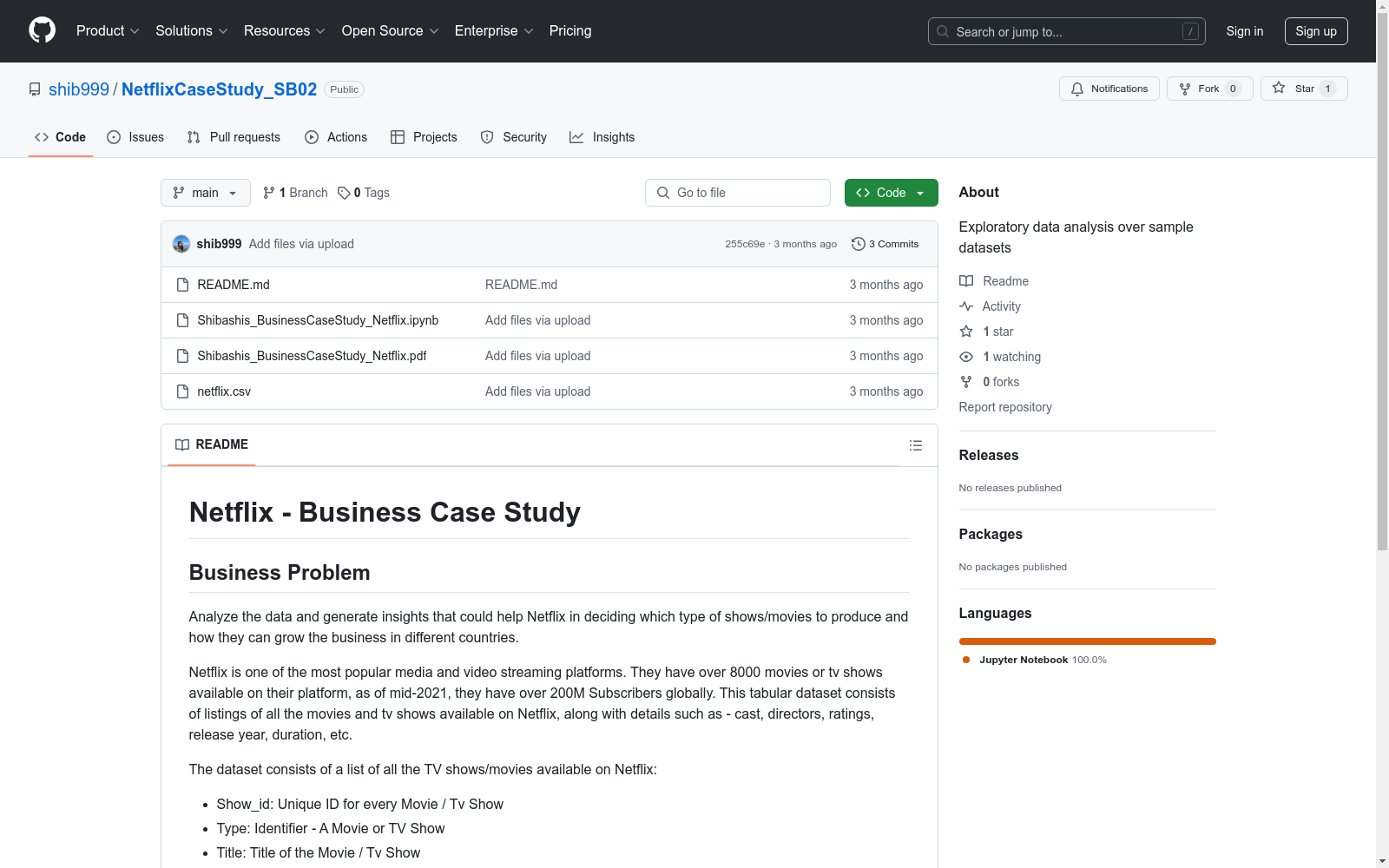
Task: Click the scrollbar down arrow
Action: [x=1382, y=861]
